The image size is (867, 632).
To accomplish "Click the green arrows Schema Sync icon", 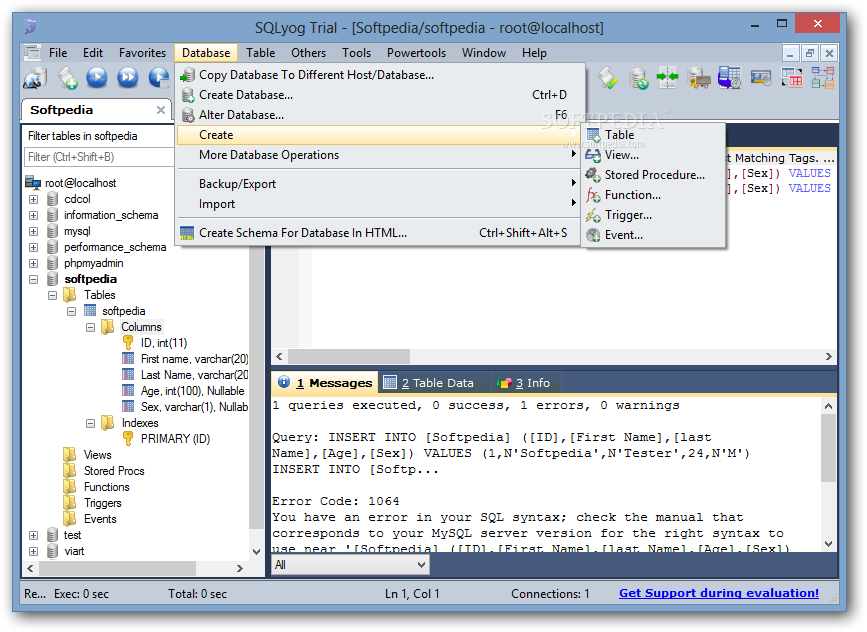I will point(667,77).
